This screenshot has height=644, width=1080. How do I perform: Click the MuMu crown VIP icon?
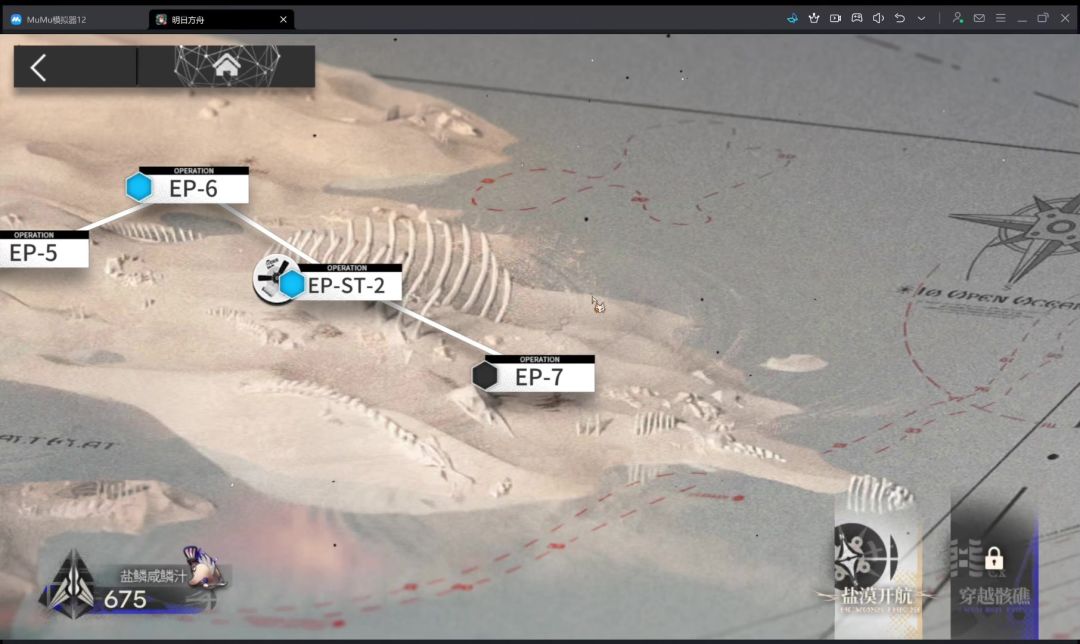click(814, 19)
